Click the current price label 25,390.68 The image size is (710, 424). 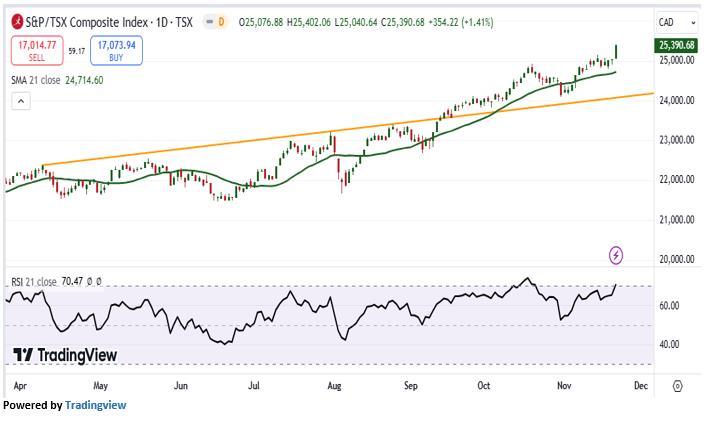tap(677, 46)
